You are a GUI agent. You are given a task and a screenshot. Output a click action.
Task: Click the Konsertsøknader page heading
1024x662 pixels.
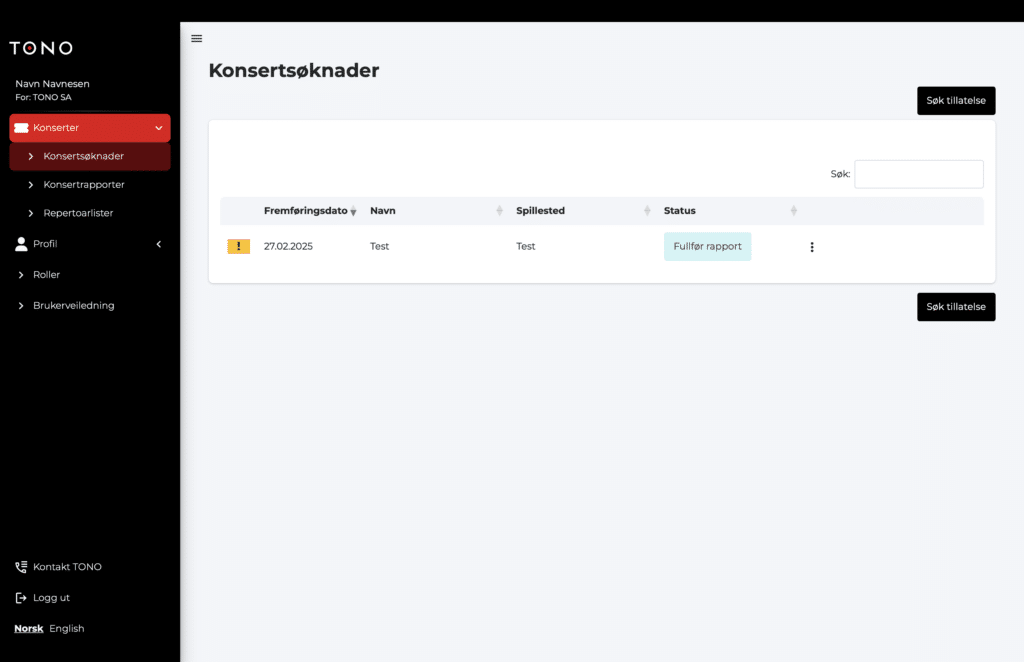(x=294, y=70)
